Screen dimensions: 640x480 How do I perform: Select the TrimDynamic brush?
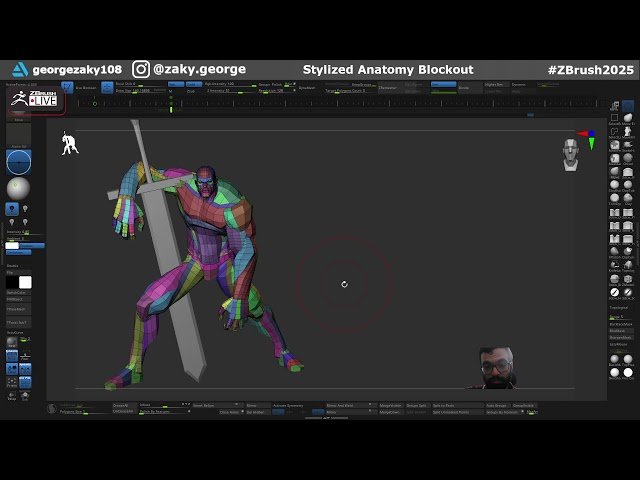coord(614,198)
